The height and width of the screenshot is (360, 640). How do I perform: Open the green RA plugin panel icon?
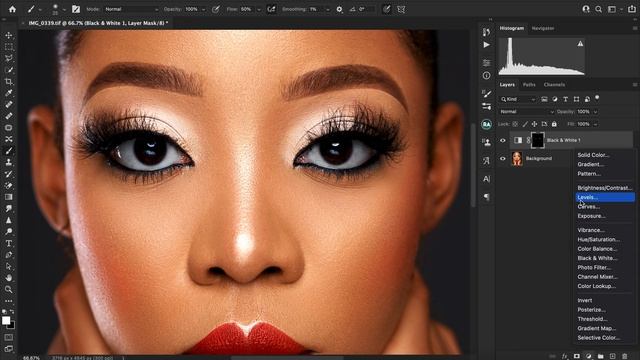[x=486, y=124]
